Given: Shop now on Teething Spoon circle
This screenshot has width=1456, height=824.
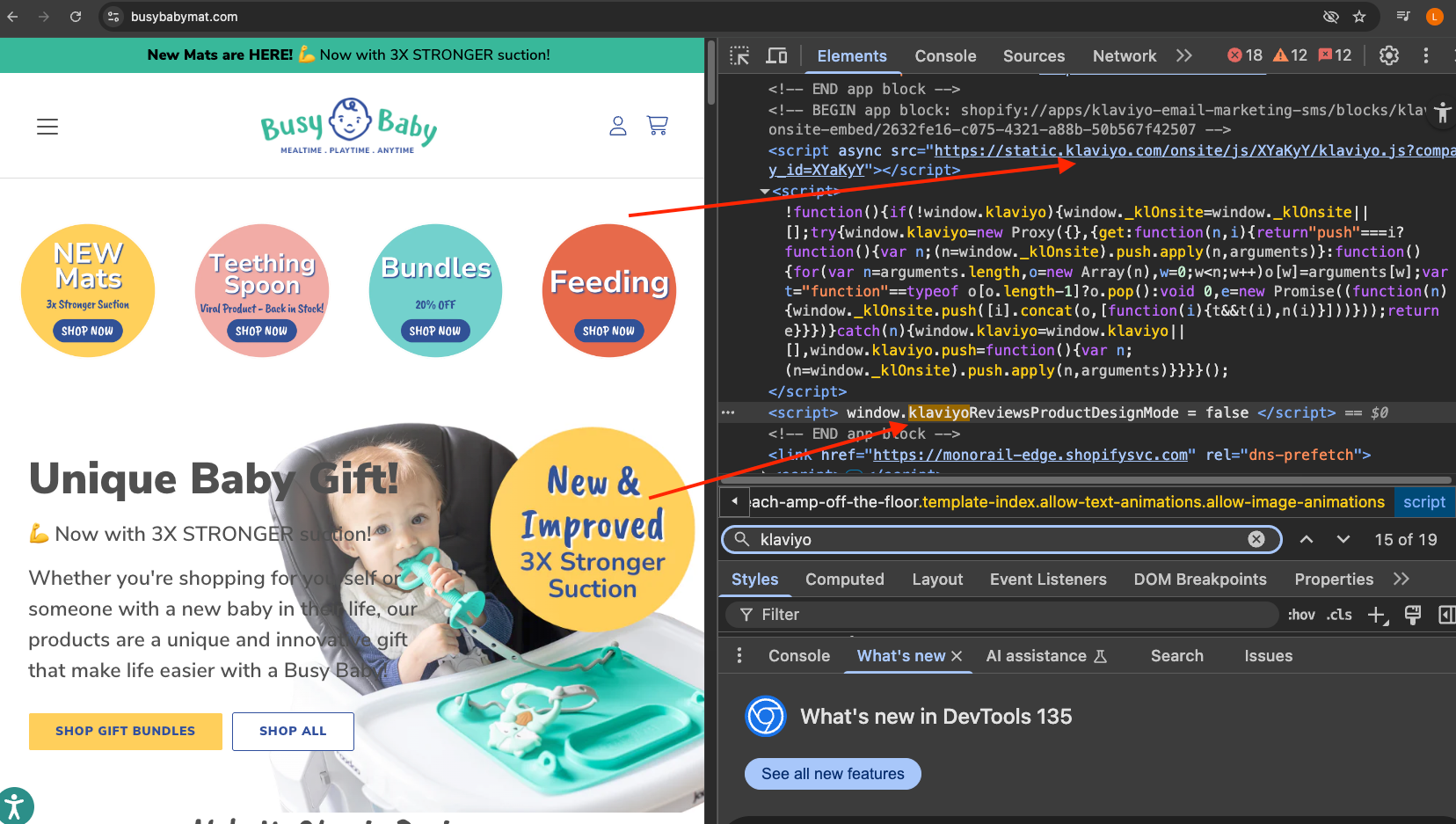Looking at the screenshot, I should [x=261, y=332].
